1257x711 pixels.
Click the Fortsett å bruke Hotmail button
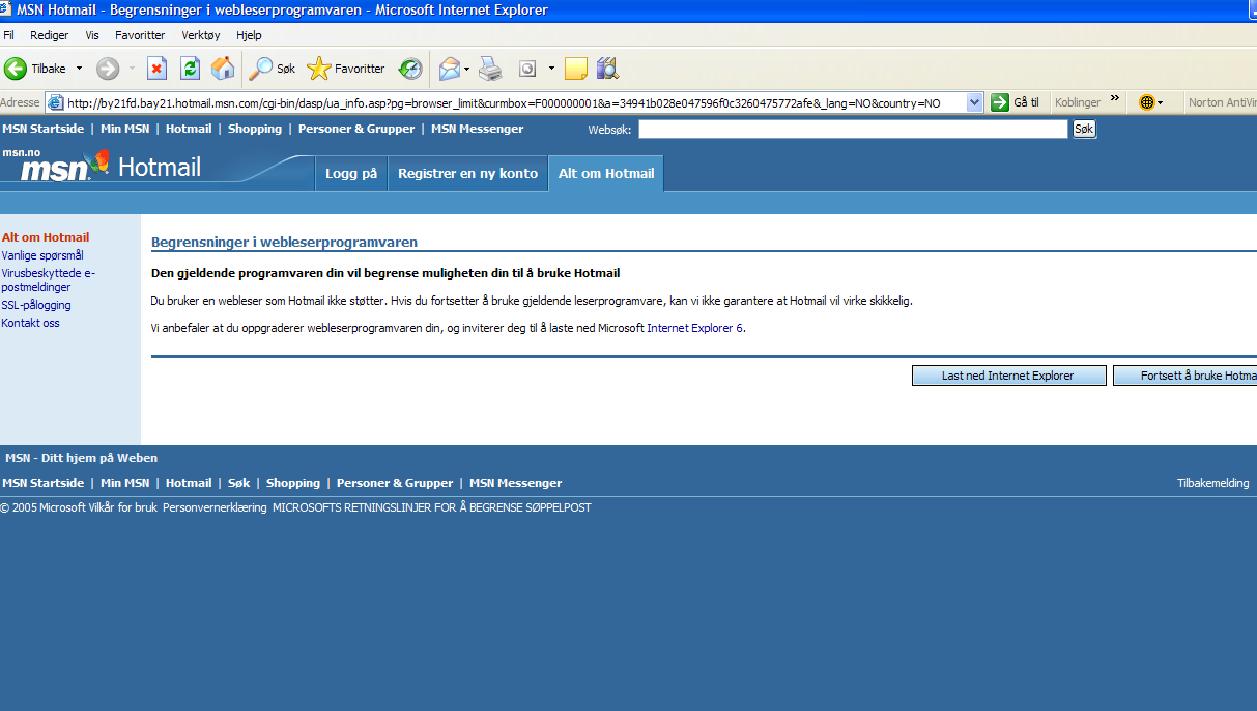(x=1185, y=376)
